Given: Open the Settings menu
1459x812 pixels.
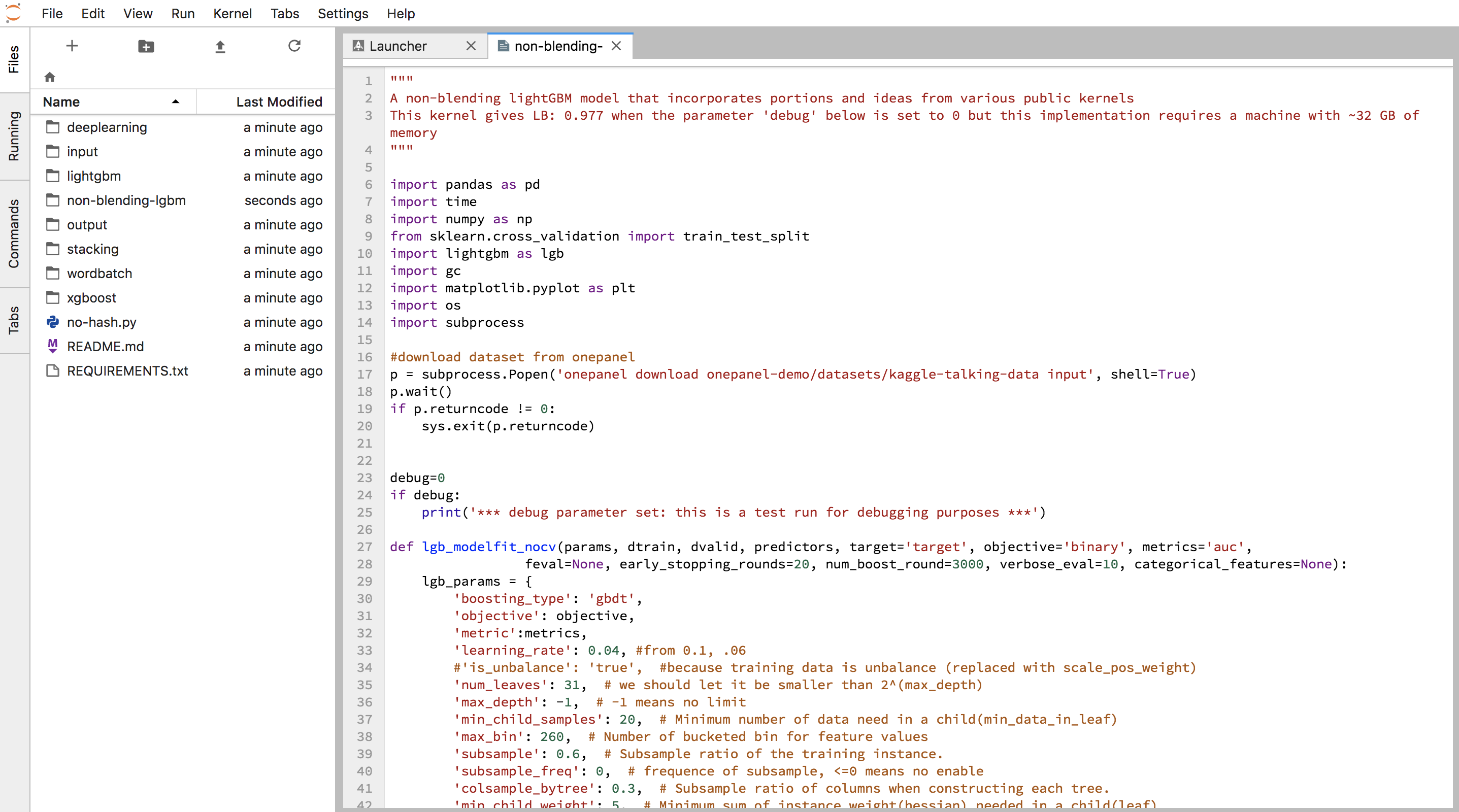Looking at the screenshot, I should (x=343, y=14).
